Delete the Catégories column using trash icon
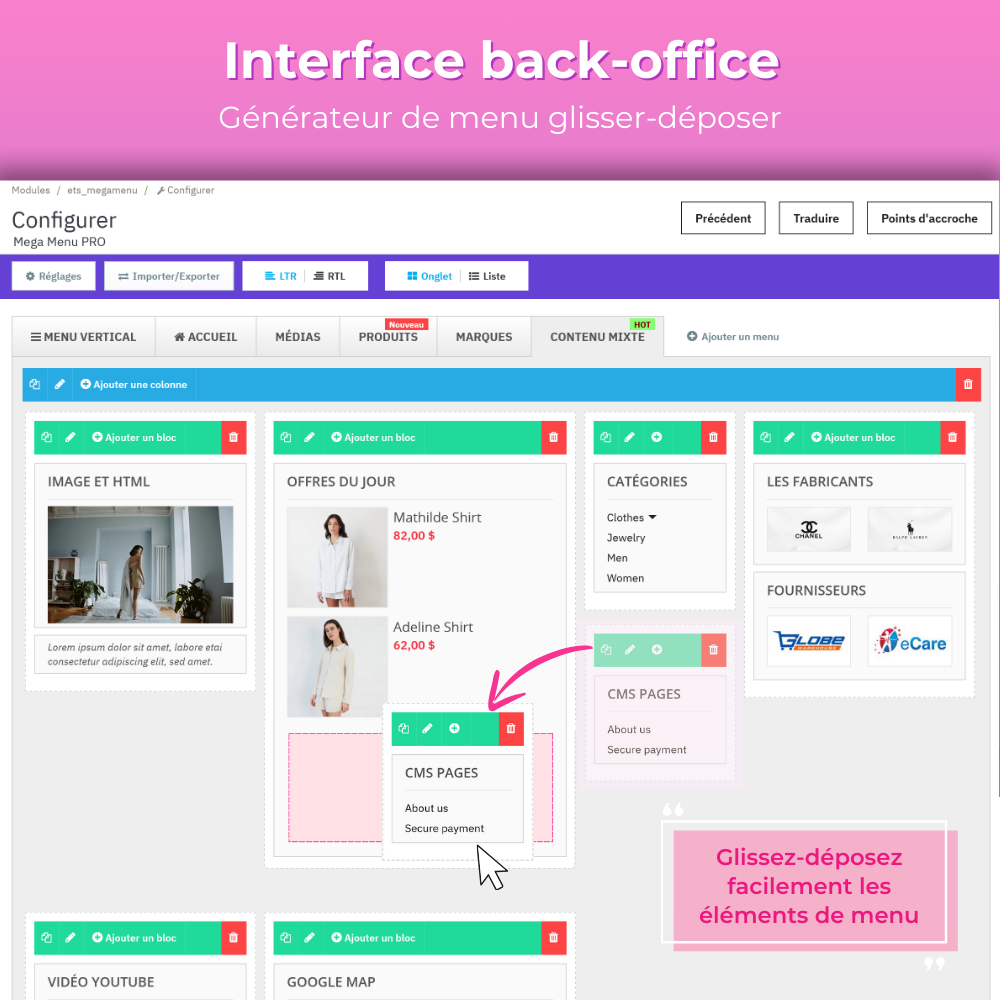Image resolution: width=1000 pixels, height=1000 pixels. pyautogui.click(x=713, y=437)
